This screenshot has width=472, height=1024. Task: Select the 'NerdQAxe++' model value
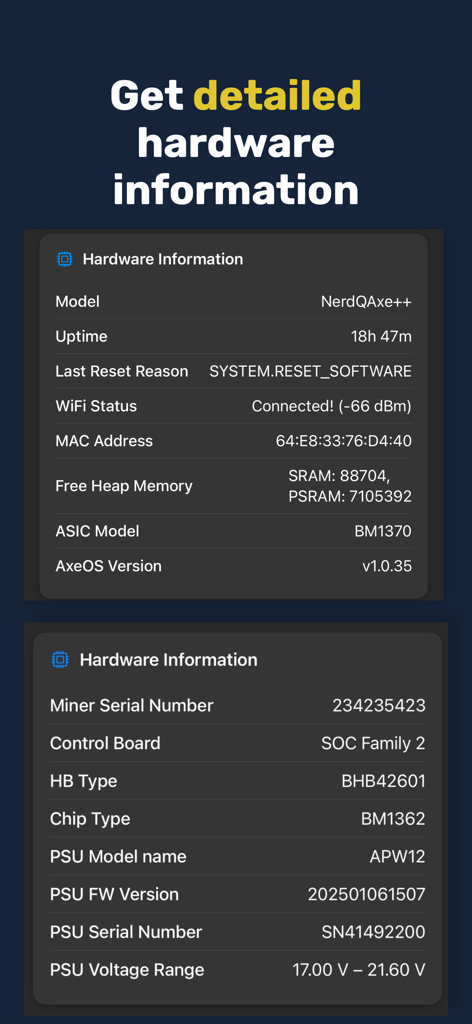[x=366, y=302]
